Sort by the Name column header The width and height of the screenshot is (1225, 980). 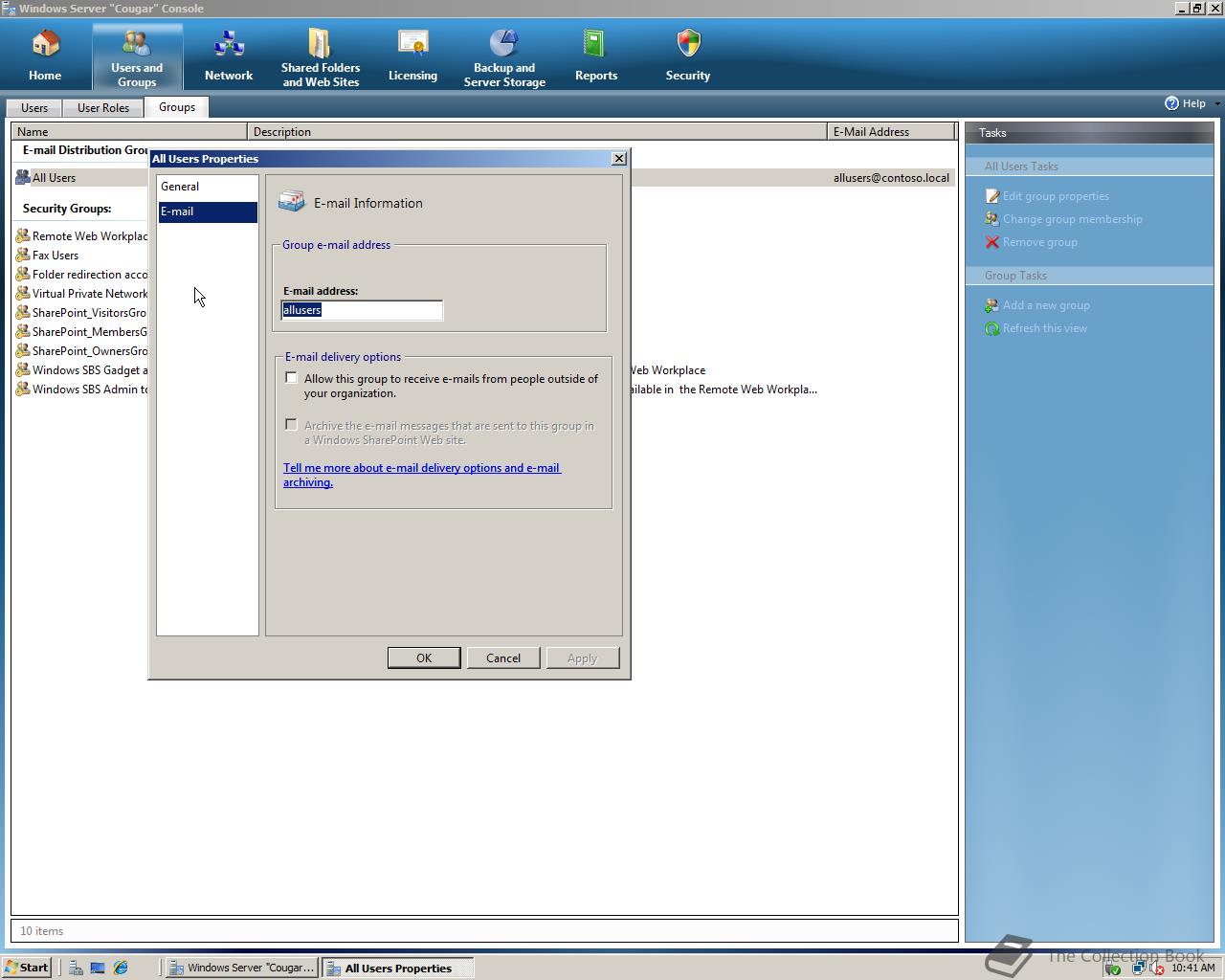129,132
